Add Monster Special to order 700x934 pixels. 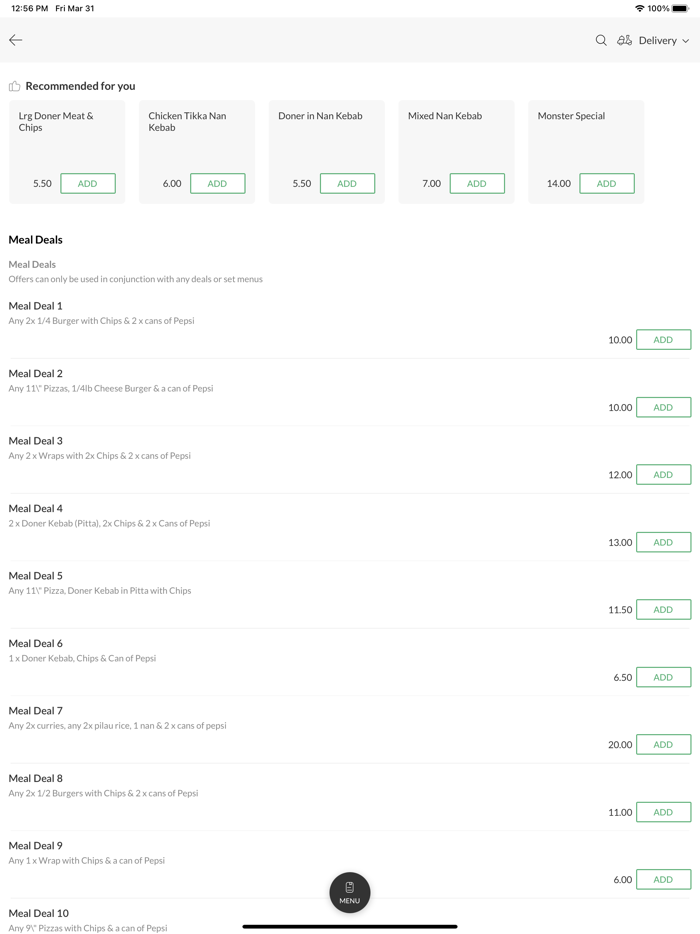(x=606, y=183)
